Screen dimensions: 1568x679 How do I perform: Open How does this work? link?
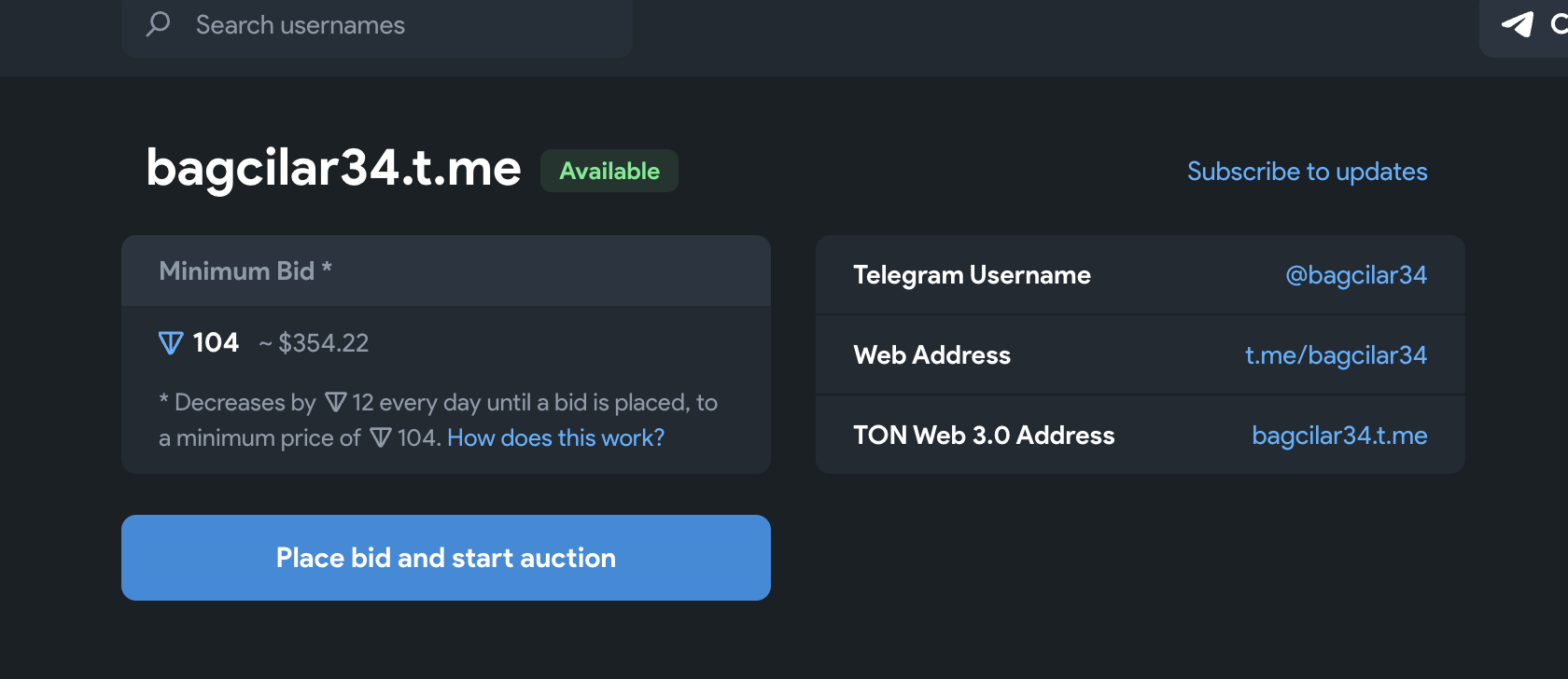pyautogui.click(x=556, y=437)
